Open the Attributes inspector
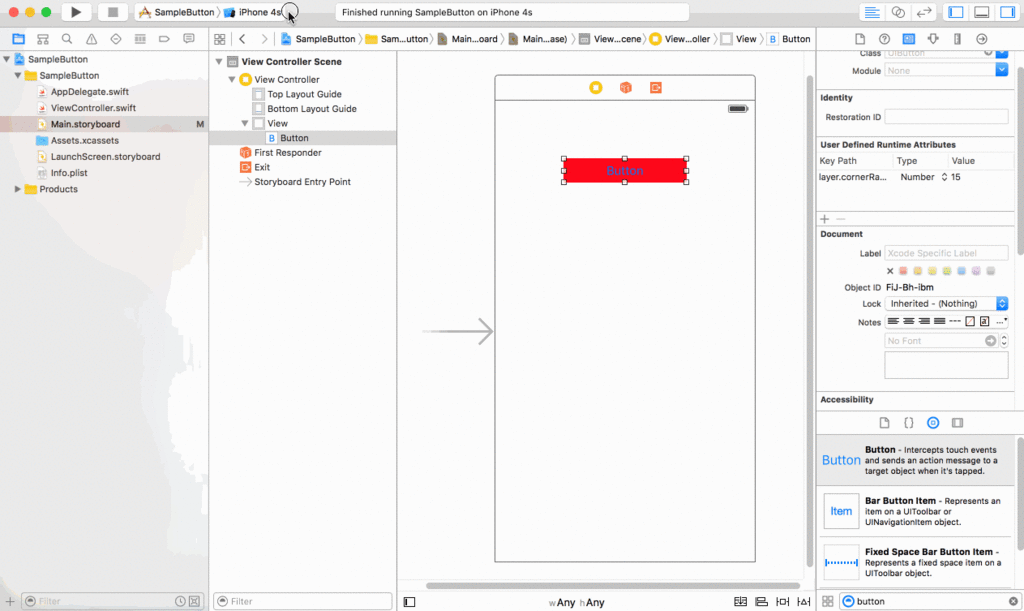 pos(933,39)
